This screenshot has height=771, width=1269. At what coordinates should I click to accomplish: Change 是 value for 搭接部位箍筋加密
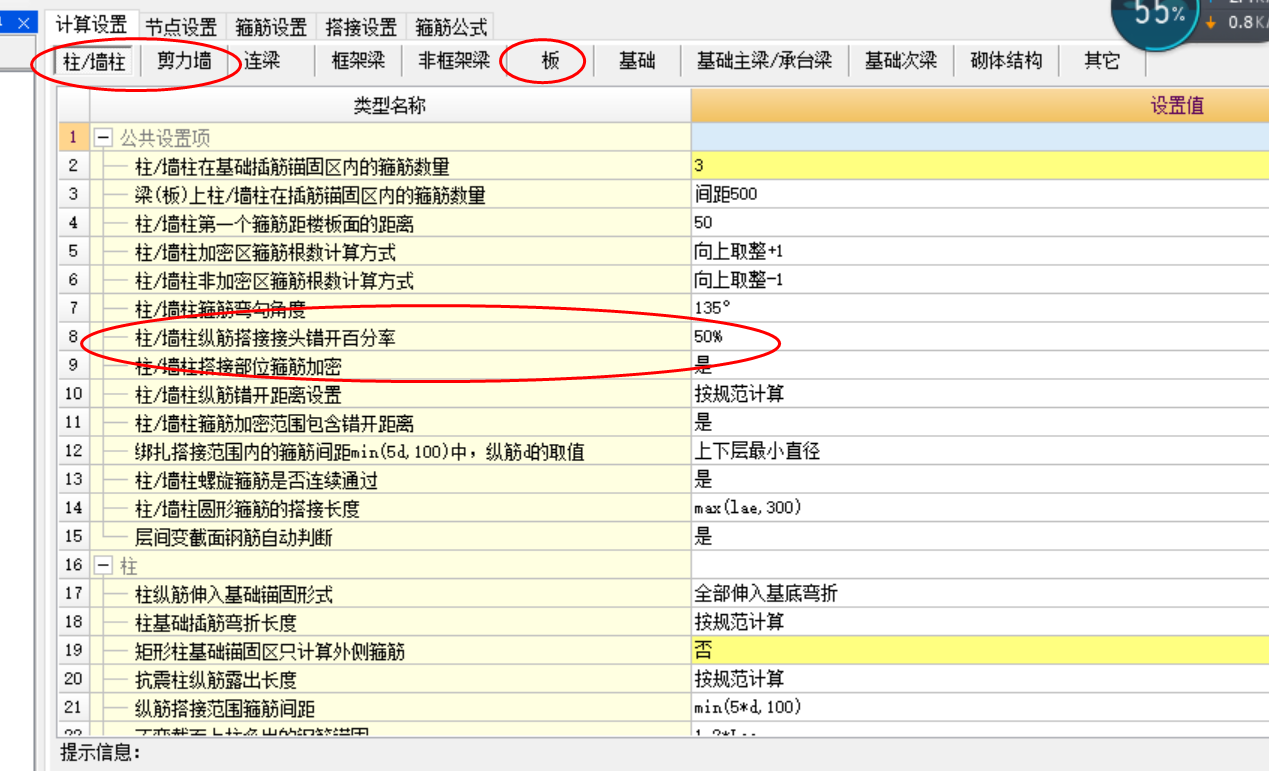pos(980,366)
